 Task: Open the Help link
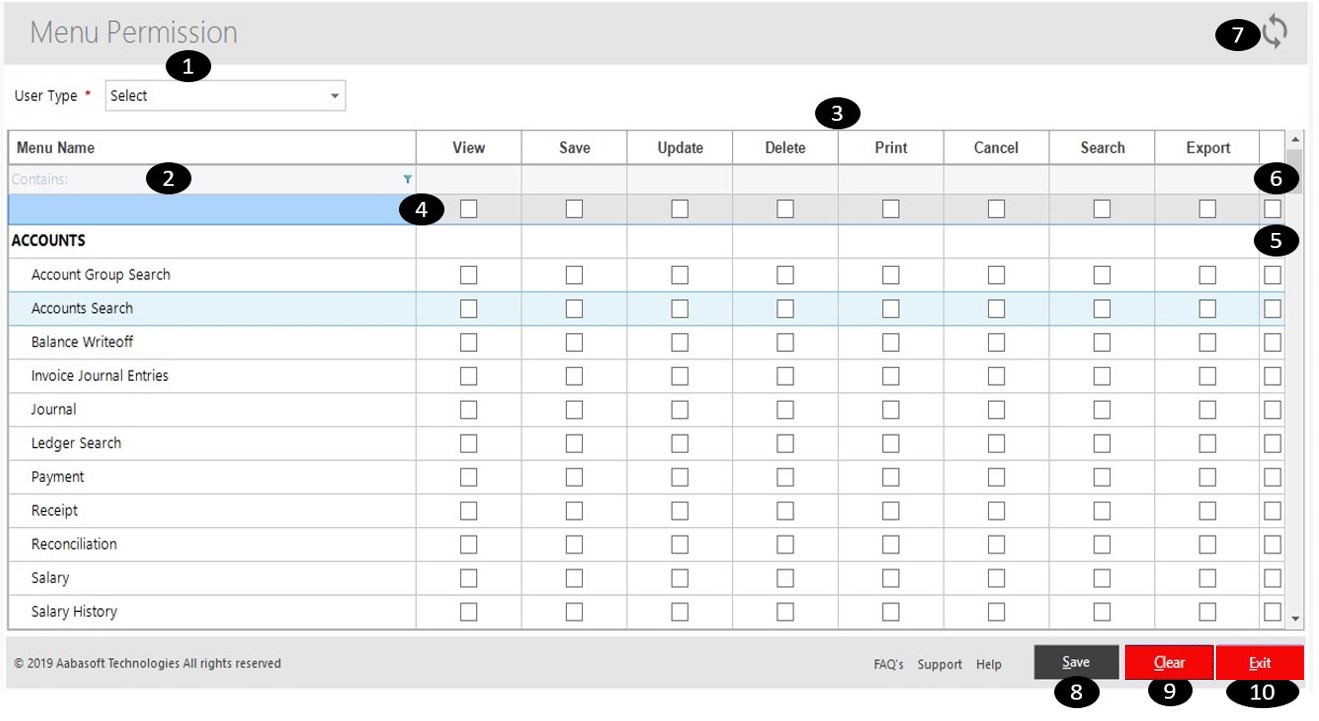[988, 663]
